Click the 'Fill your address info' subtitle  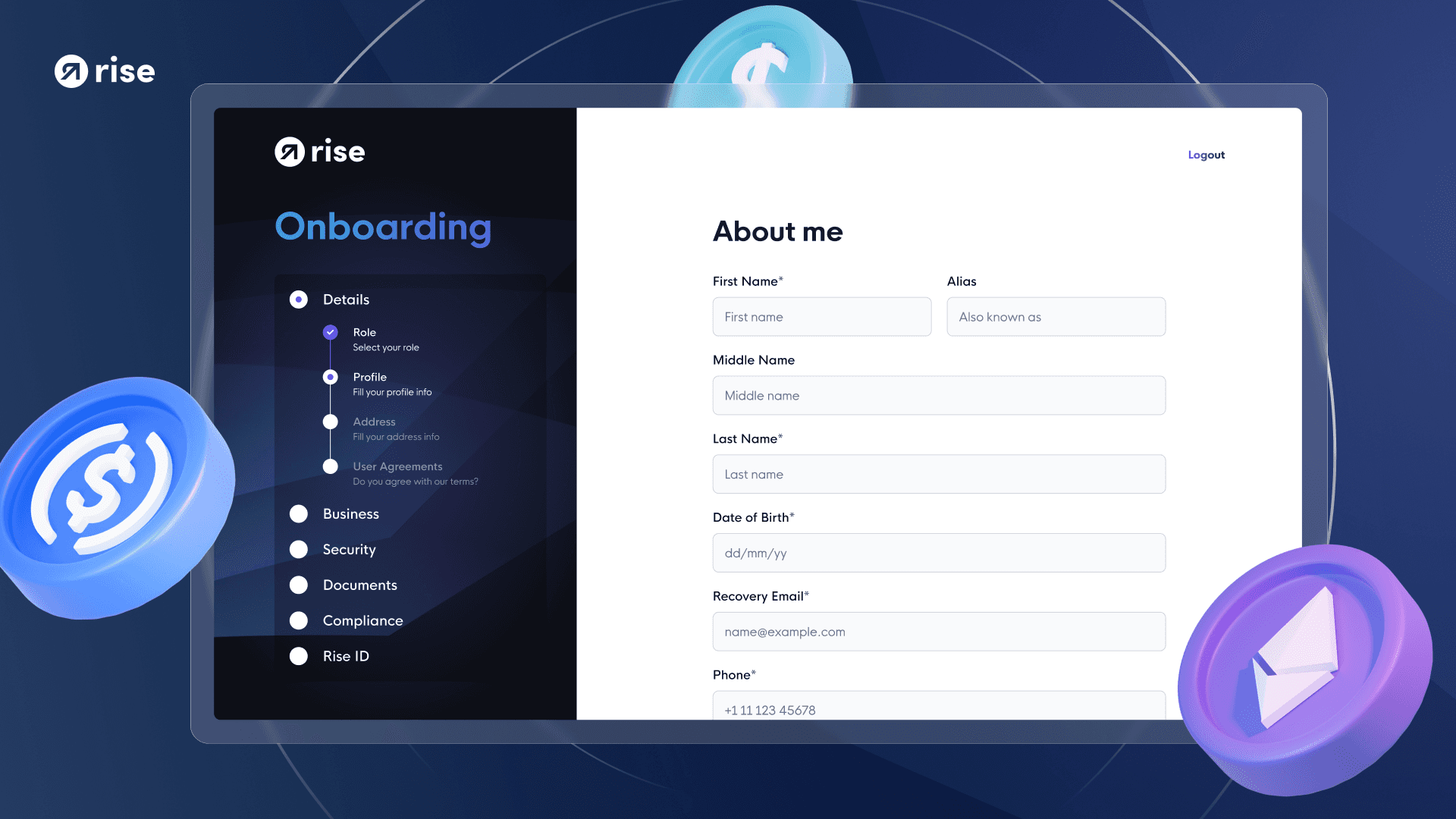pyautogui.click(x=396, y=438)
